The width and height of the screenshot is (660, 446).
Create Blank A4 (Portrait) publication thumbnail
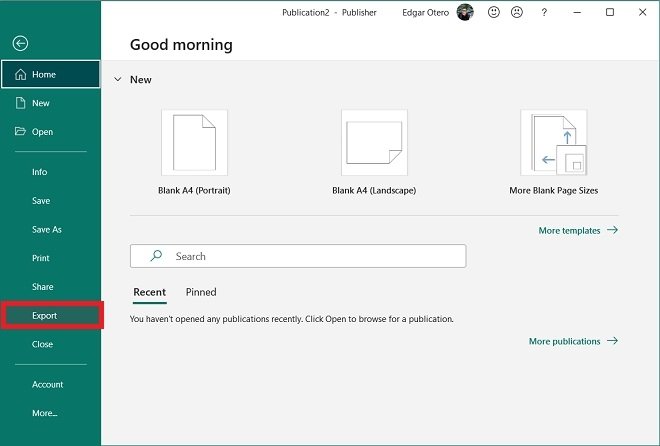tap(194, 143)
